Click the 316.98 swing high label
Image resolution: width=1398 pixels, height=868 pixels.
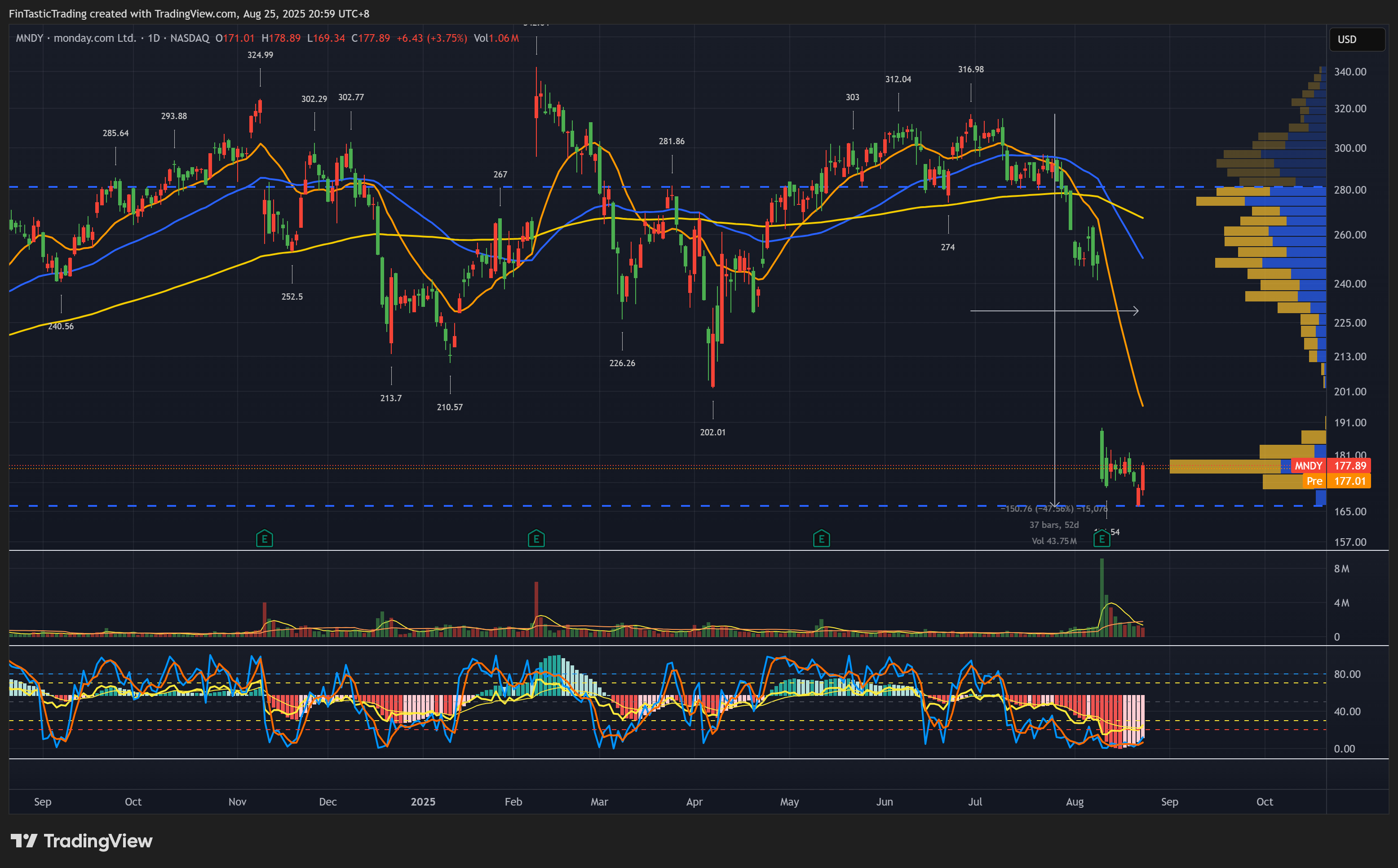tap(970, 70)
